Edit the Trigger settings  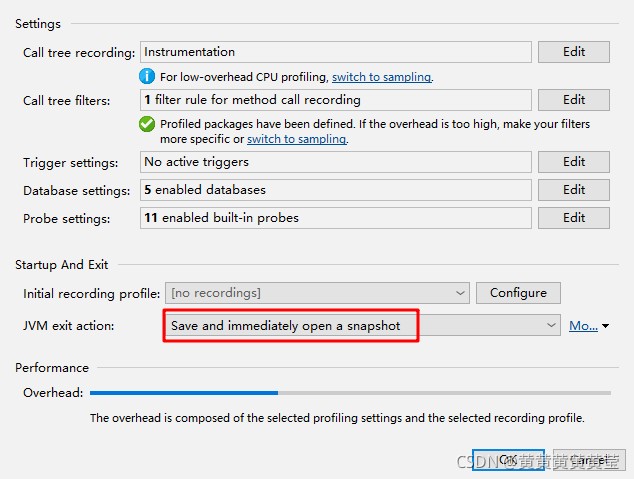[x=573, y=162]
